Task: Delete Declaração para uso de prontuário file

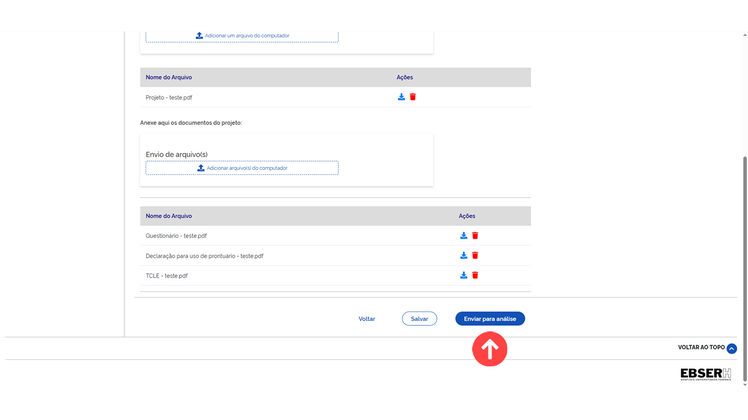Action: (475, 256)
